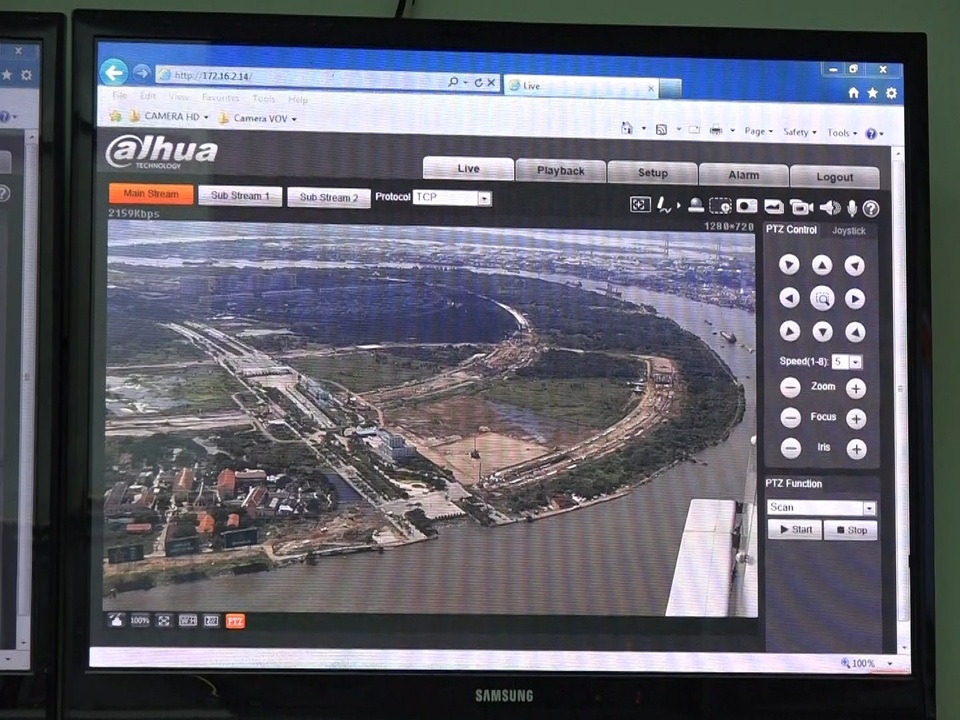The height and width of the screenshot is (720, 960).
Task: Open the PTZ Function Scan dropdown
Action: pyautogui.click(x=869, y=508)
